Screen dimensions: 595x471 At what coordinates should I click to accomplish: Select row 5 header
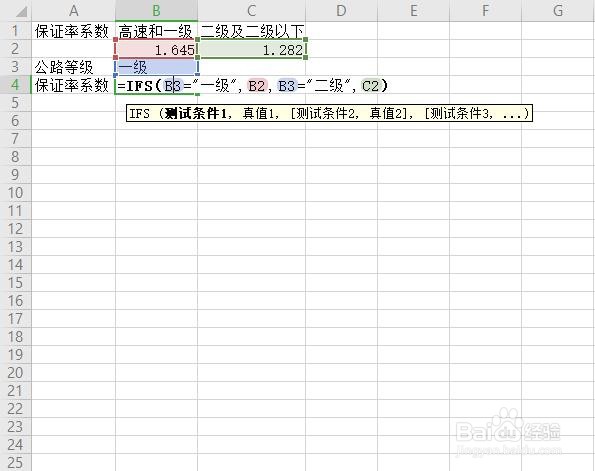pos(16,103)
